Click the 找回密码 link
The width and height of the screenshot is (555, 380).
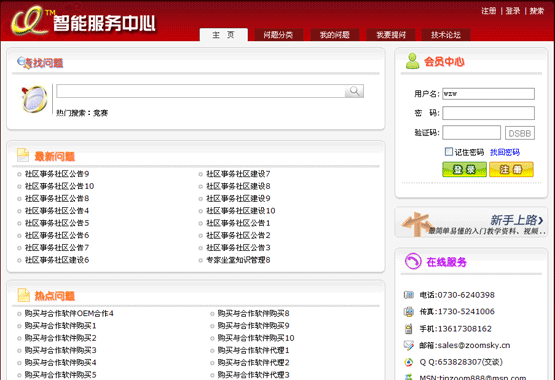(x=505, y=152)
